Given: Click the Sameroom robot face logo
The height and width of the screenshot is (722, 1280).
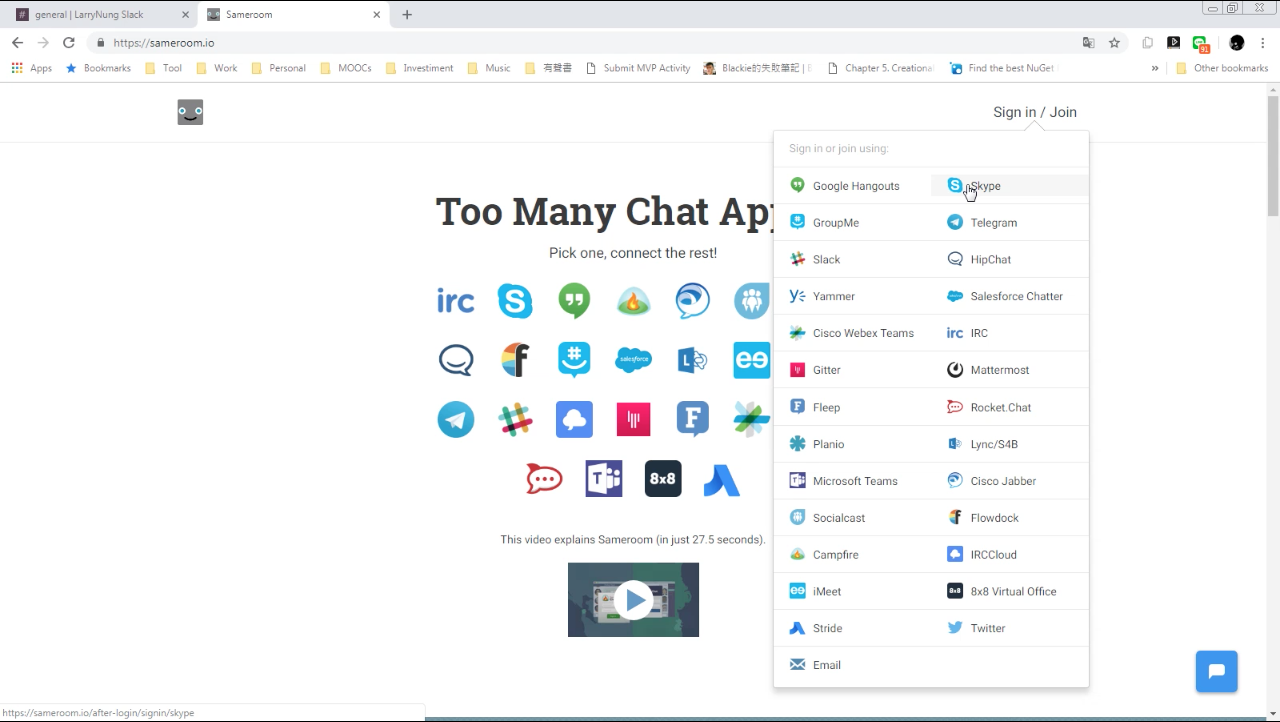Looking at the screenshot, I should (x=190, y=112).
